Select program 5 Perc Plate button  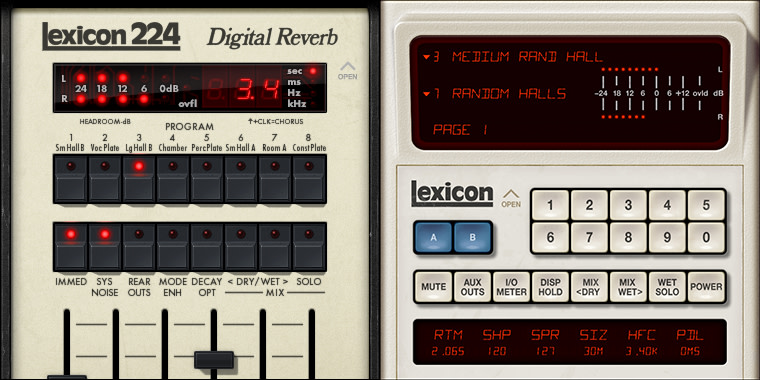(206, 179)
